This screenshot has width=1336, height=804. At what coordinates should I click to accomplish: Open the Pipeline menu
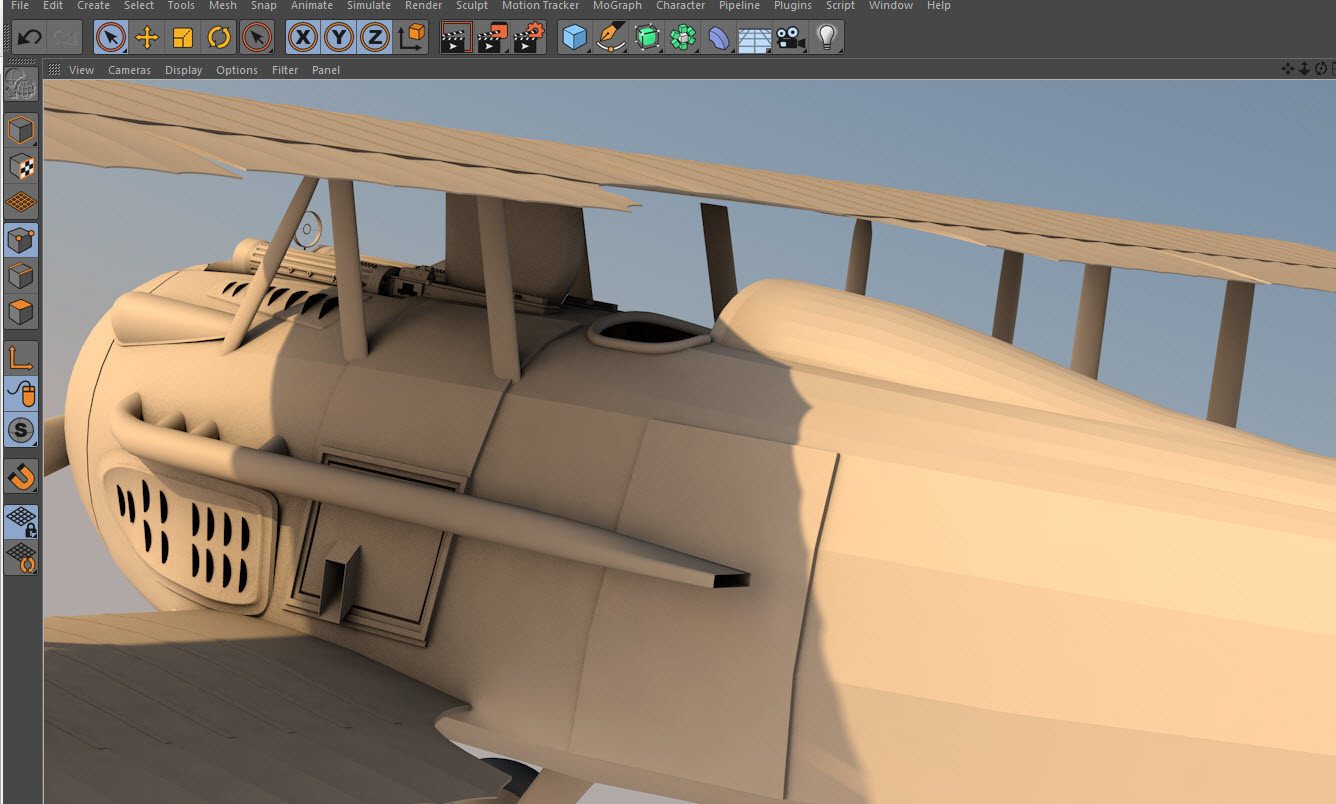[x=739, y=6]
